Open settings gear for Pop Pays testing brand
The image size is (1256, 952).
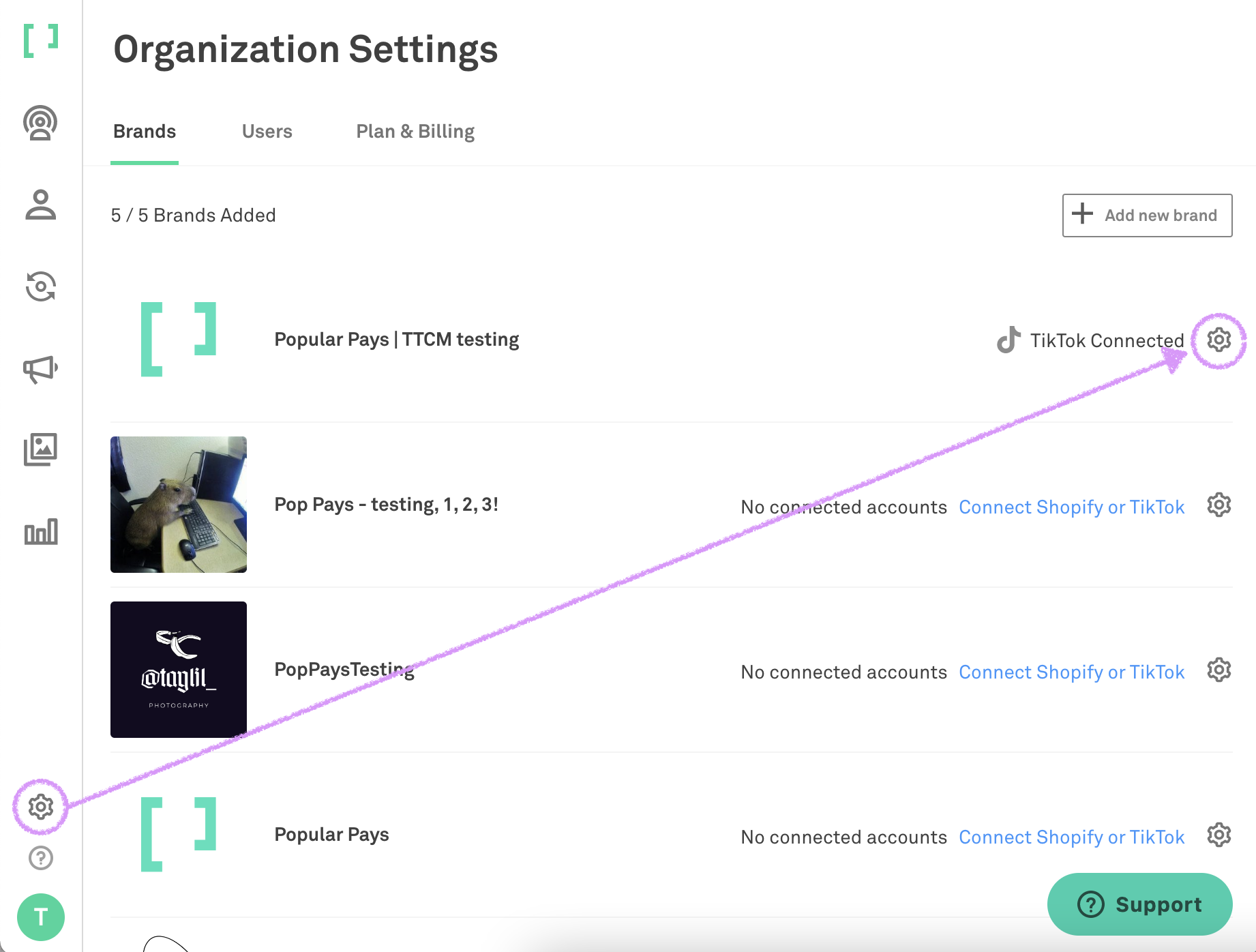[1218, 505]
